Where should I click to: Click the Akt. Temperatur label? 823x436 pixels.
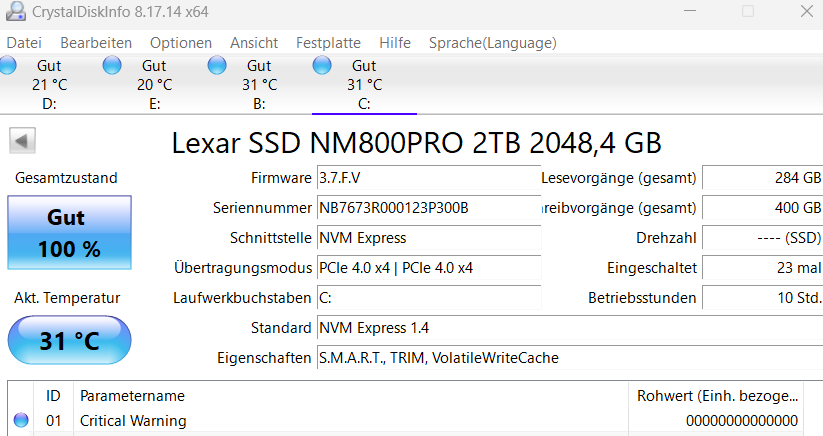pyautogui.click(x=67, y=297)
